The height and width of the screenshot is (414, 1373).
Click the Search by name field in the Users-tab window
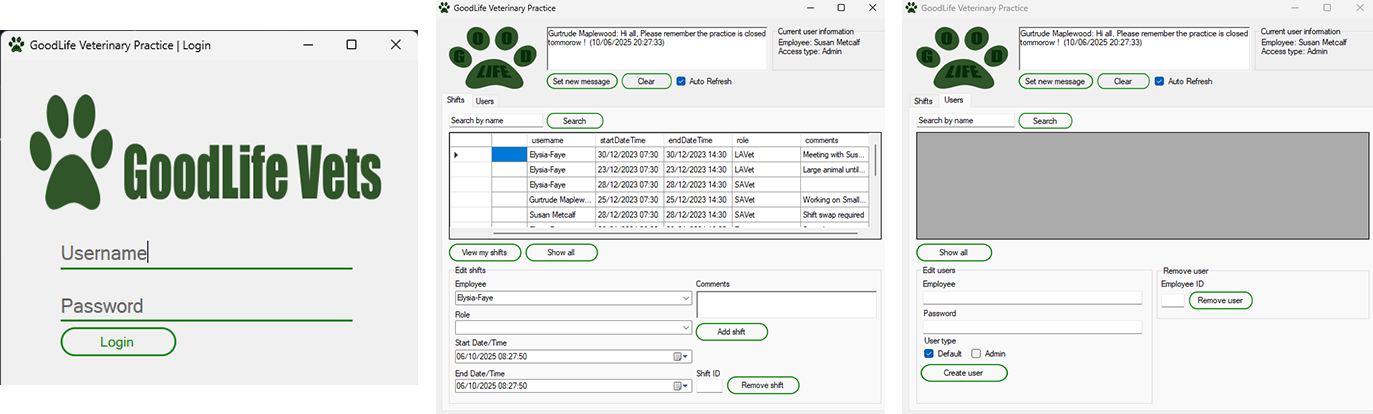(x=966, y=121)
